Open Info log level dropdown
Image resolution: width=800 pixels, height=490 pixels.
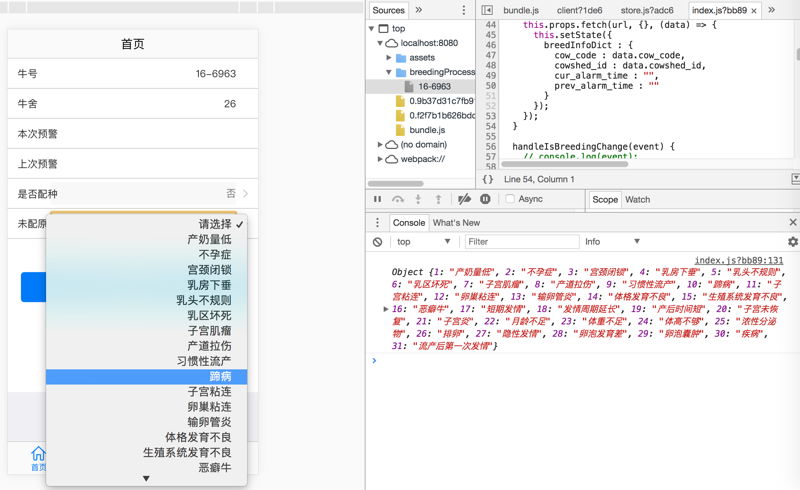(x=612, y=241)
